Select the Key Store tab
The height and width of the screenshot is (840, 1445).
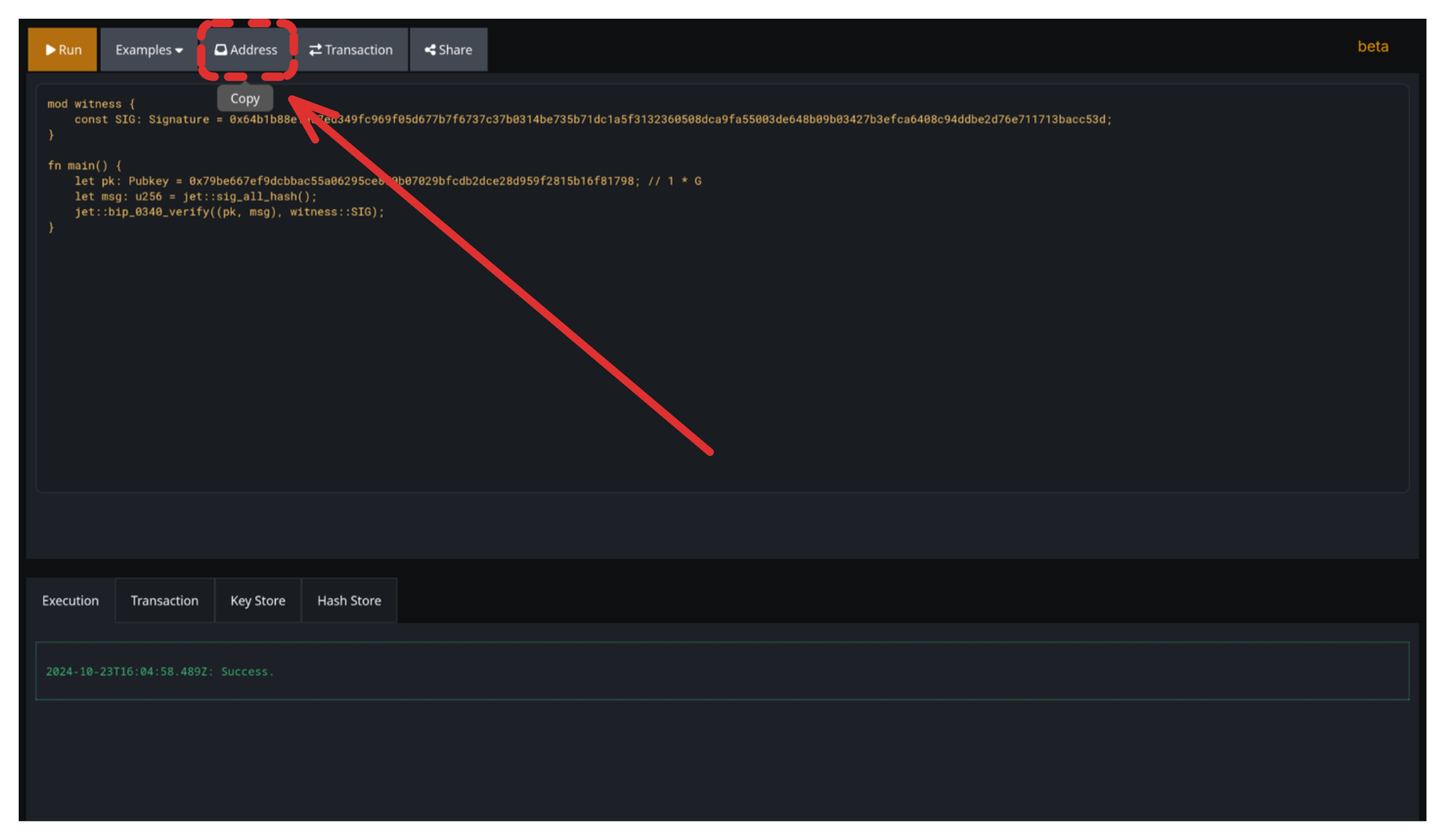(x=258, y=601)
